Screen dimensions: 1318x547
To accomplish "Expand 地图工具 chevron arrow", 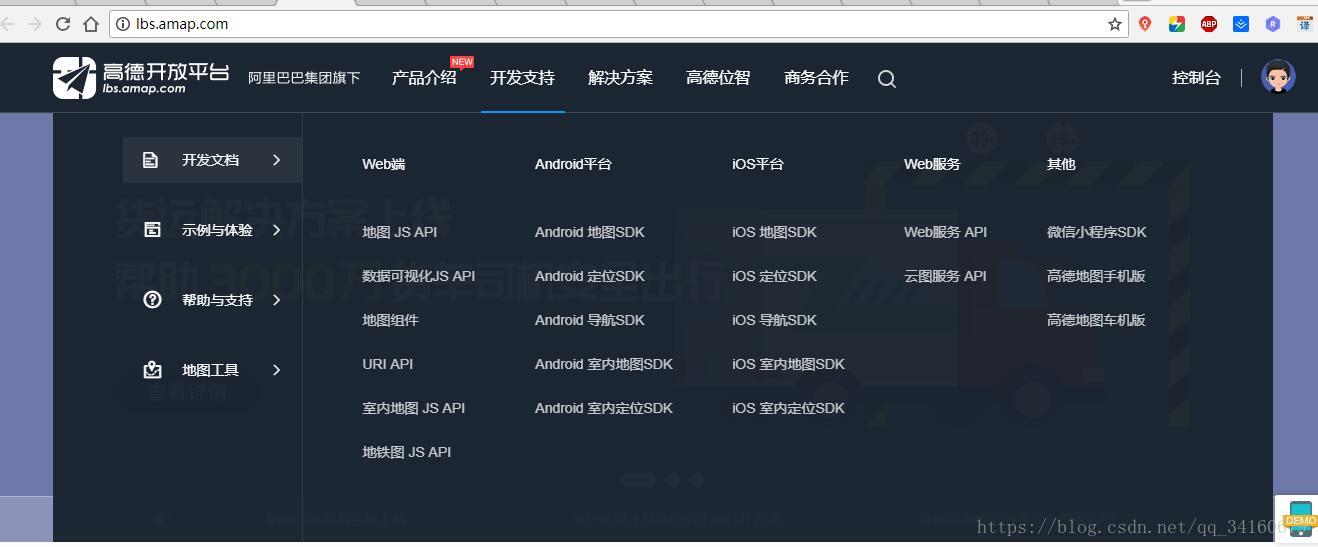I will tap(277, 370).
